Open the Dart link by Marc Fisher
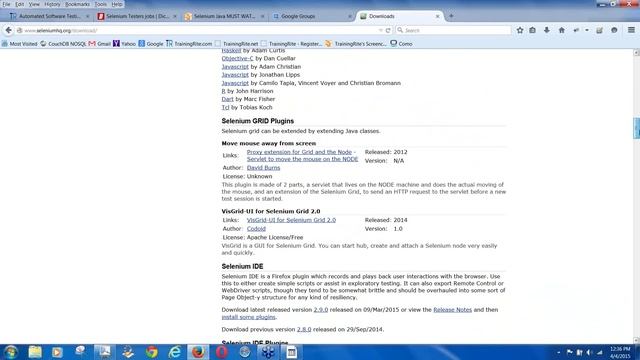 [227, 99]
